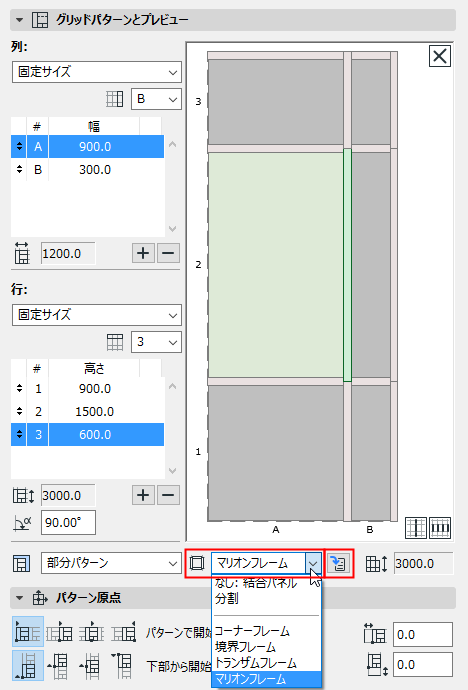Select the fourth horizontal pattern origin icon
The height and width of the screenshot is (690, 468).
(124, 632)
